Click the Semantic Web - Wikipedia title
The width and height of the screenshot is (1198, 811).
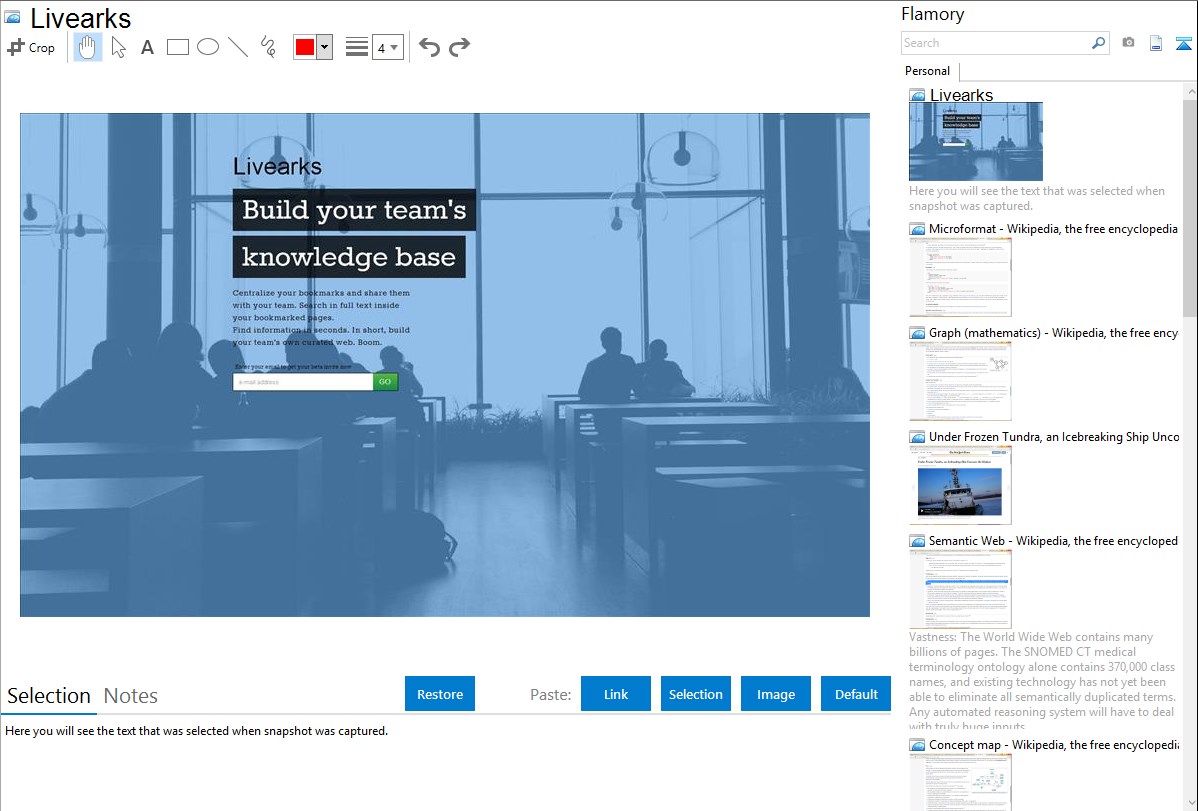(1053, 540)
